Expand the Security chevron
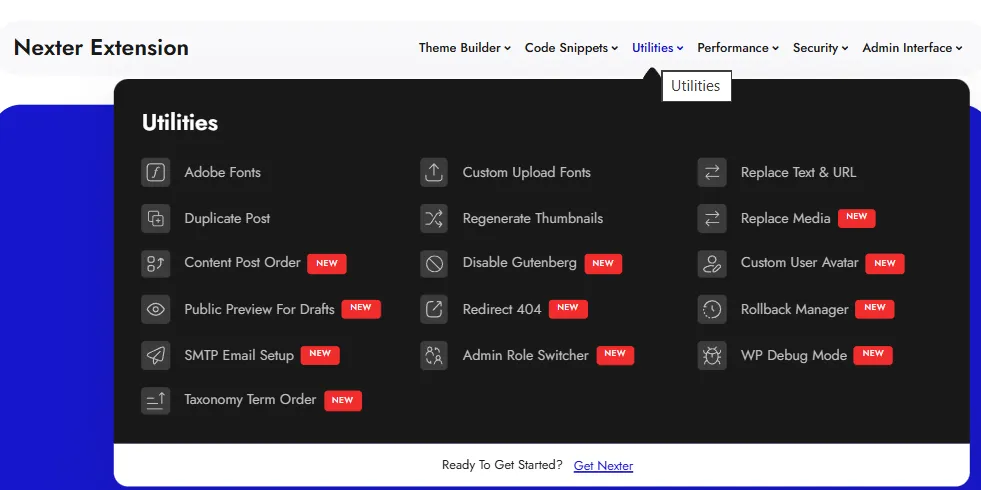Screen dimensions: 981x490 [845, 48]
